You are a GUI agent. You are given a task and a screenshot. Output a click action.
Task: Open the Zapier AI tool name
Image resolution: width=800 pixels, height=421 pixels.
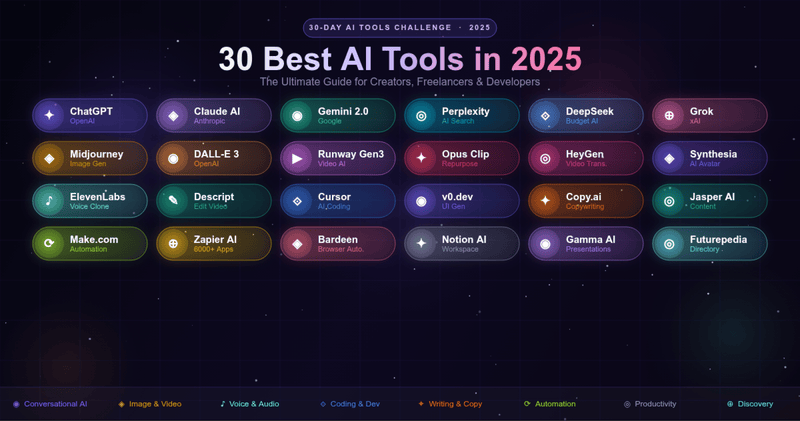point(215,239)
